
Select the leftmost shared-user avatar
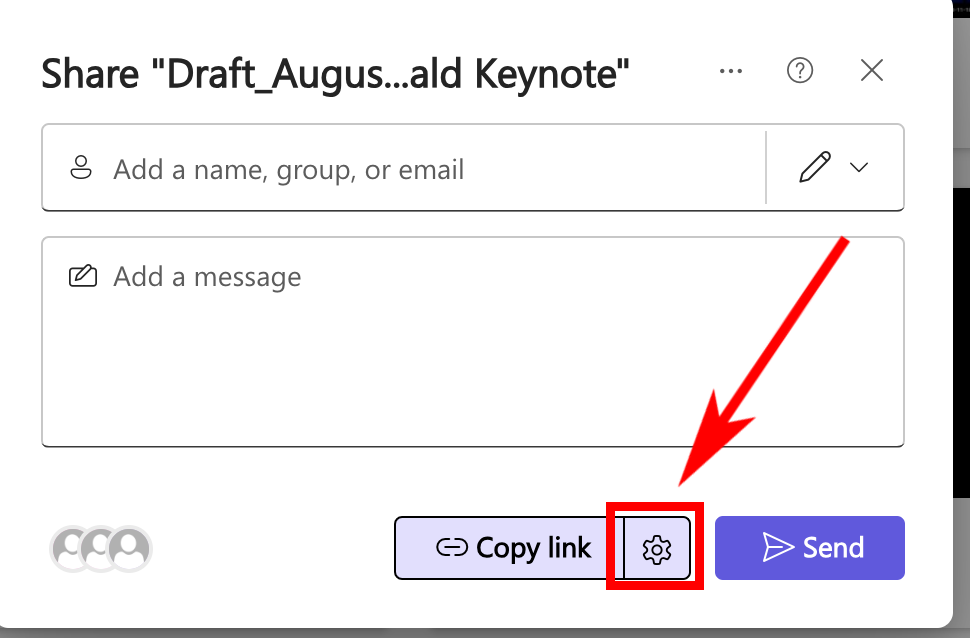tap(71, 548)
